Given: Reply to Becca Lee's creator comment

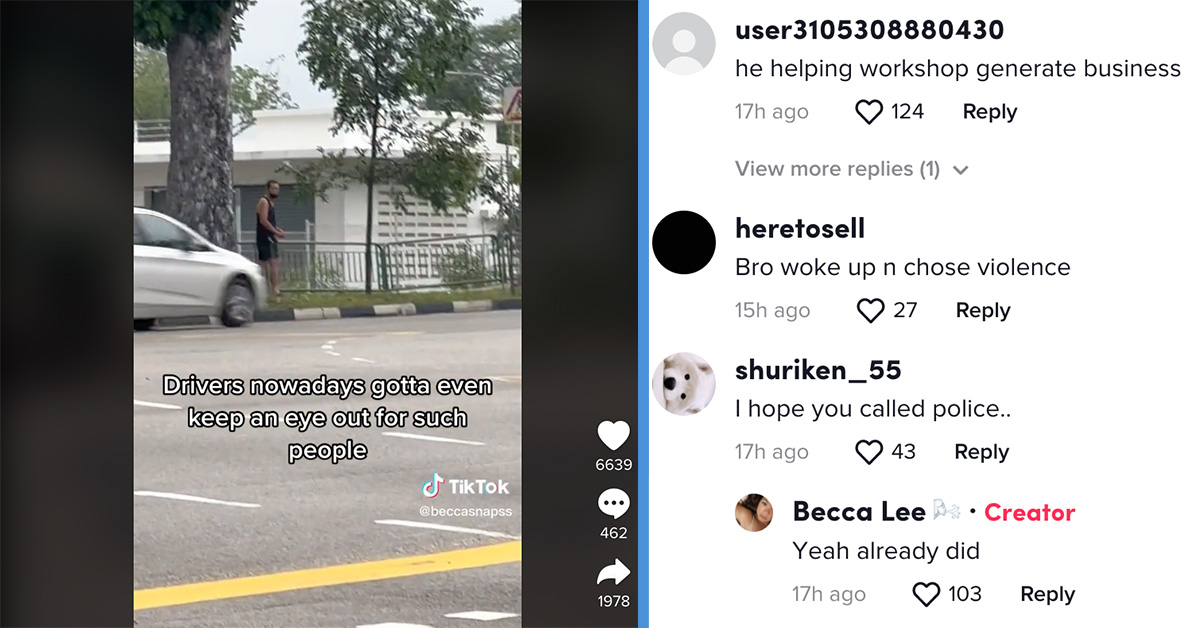Looking at the screenshot, I should (1047, 595).
